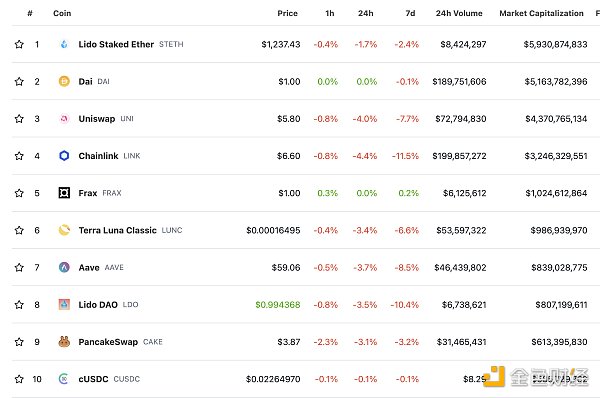Click the cUSDC coin logo
This screenshot has height=398, width=600.
pos(64,379)
